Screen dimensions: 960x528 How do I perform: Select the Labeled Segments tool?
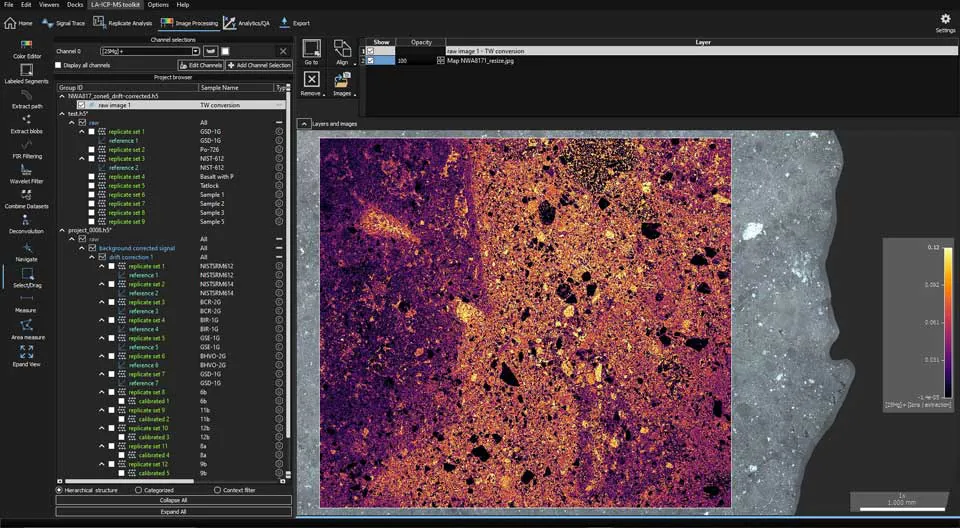click(27, 73)
